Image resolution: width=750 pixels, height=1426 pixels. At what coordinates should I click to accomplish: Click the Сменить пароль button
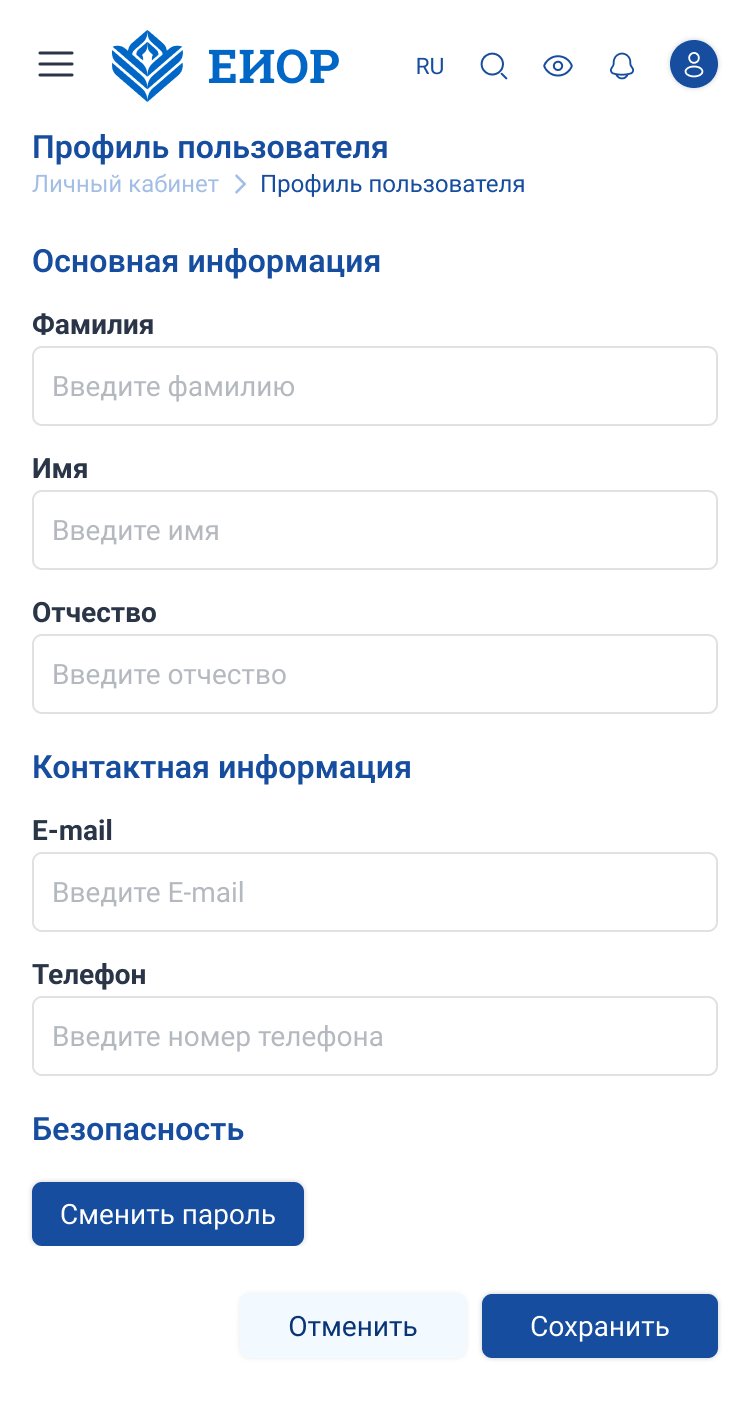point(168,1214)
